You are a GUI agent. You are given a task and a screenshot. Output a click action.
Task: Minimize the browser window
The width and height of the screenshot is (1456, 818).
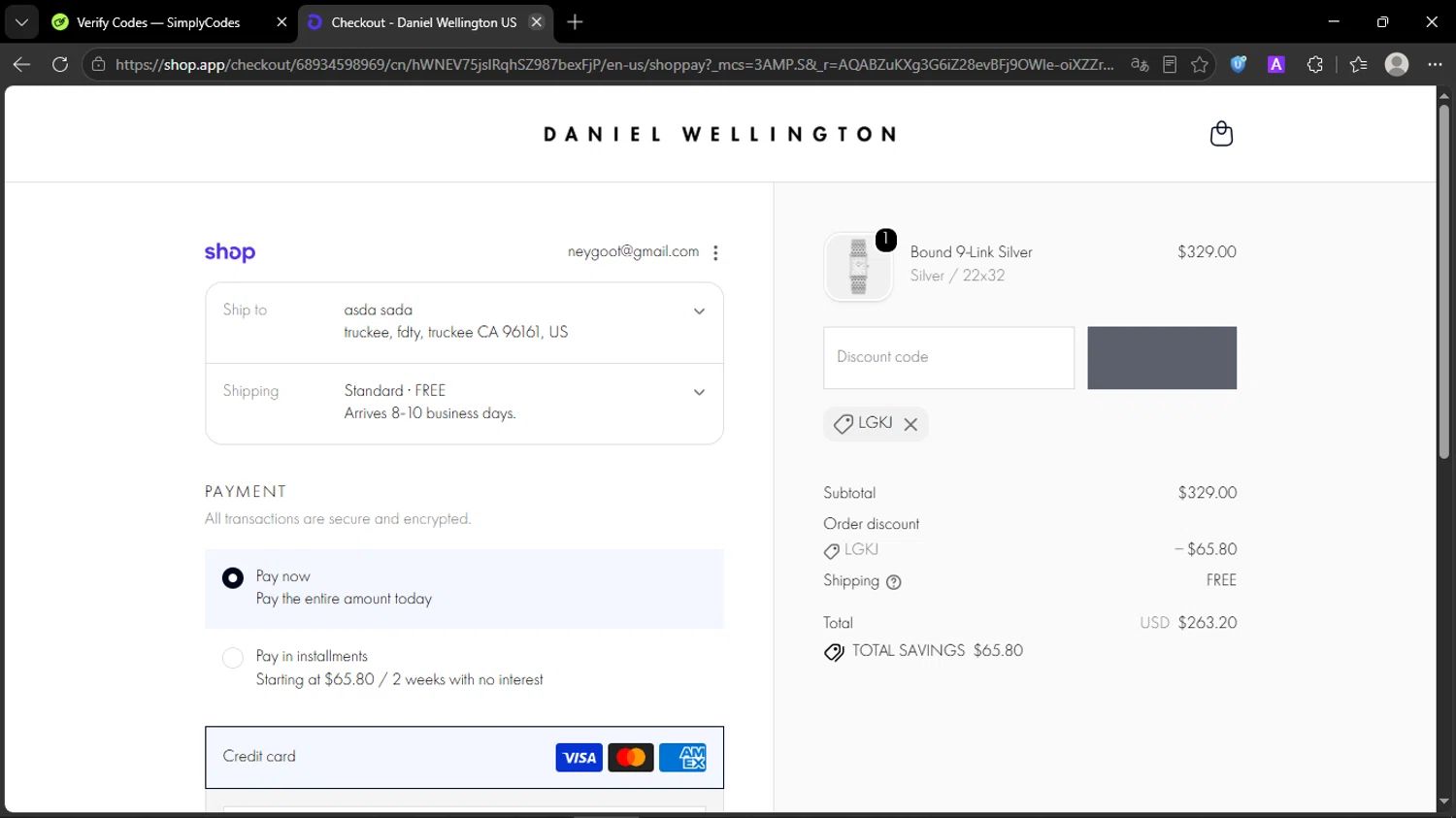1334,21
